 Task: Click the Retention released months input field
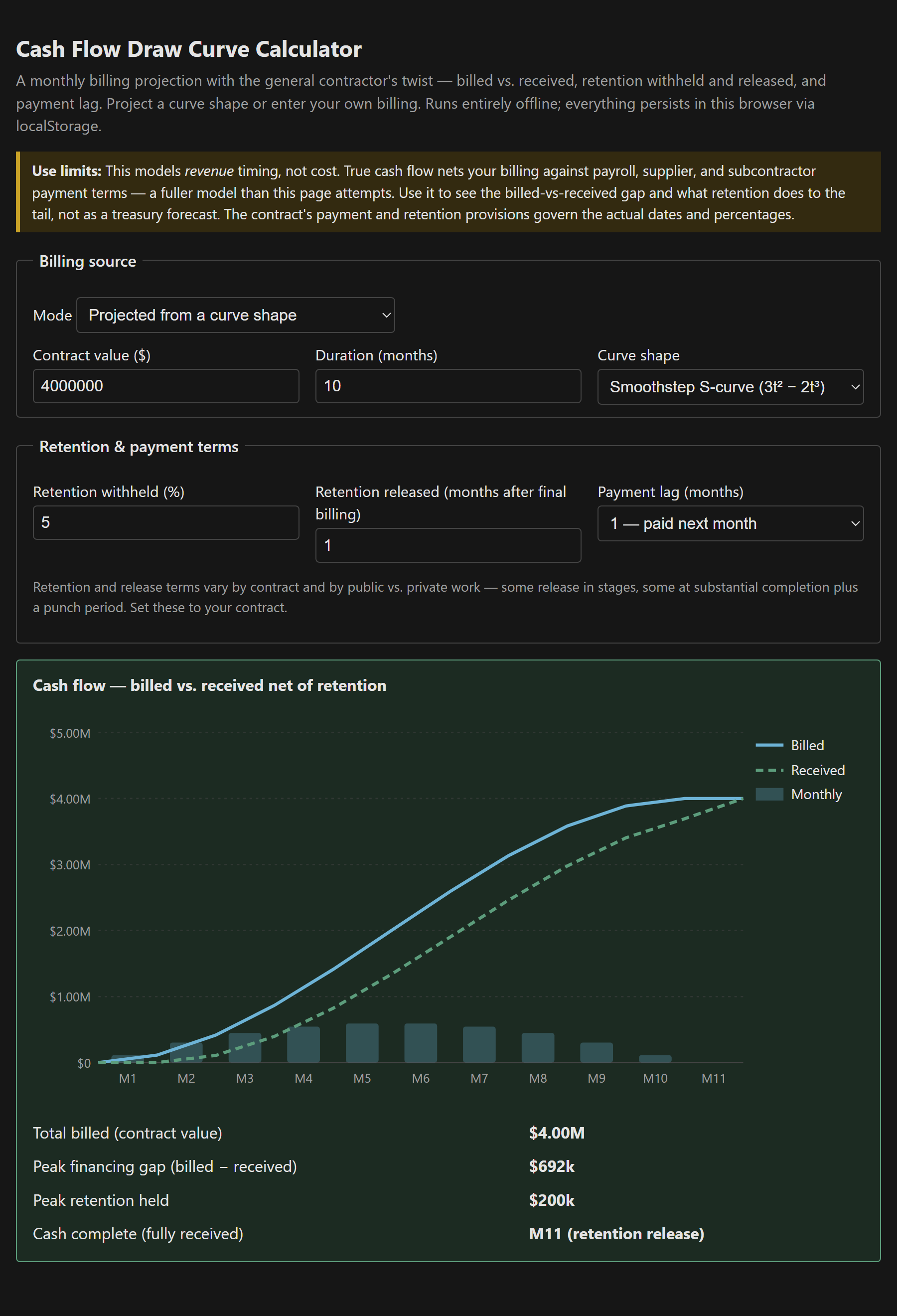tap(448, 545)
